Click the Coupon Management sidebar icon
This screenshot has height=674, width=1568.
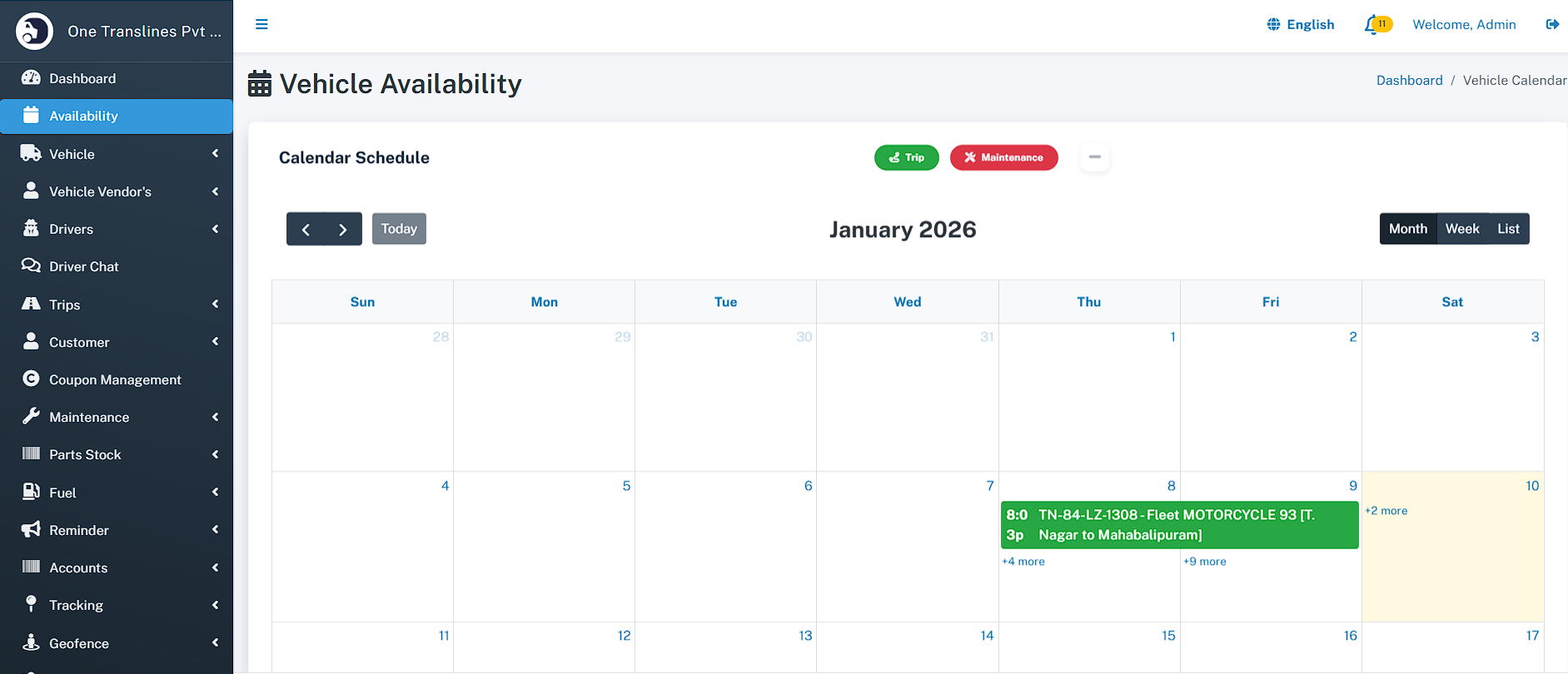click(31, 379)
